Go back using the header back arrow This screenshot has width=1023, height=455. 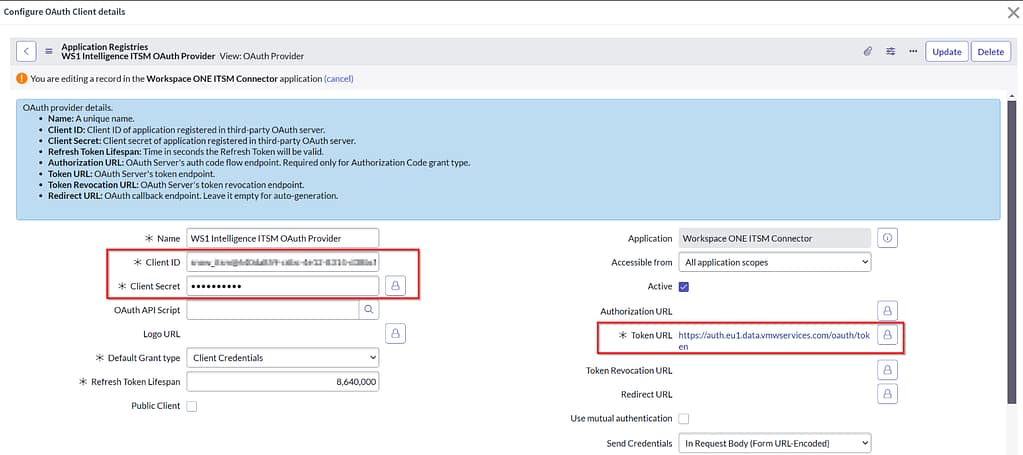coord(26,52)
